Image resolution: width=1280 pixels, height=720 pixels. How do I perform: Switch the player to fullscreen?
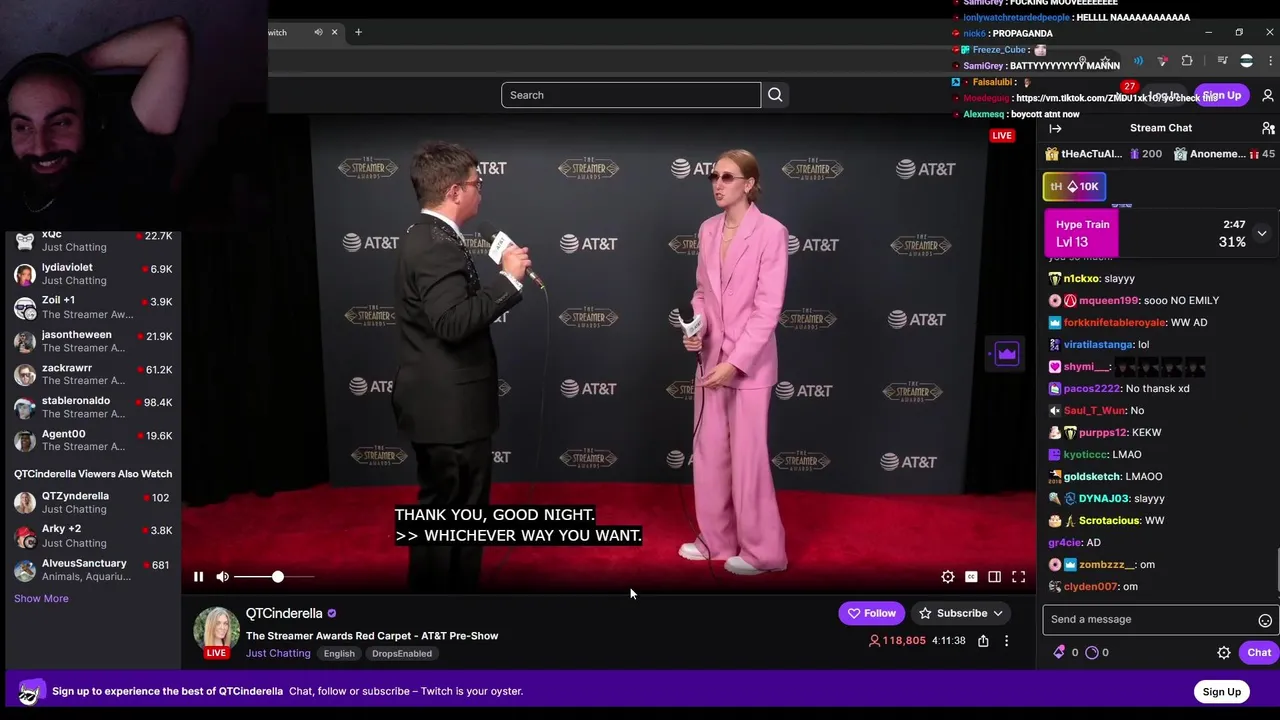click(1018, 577)
